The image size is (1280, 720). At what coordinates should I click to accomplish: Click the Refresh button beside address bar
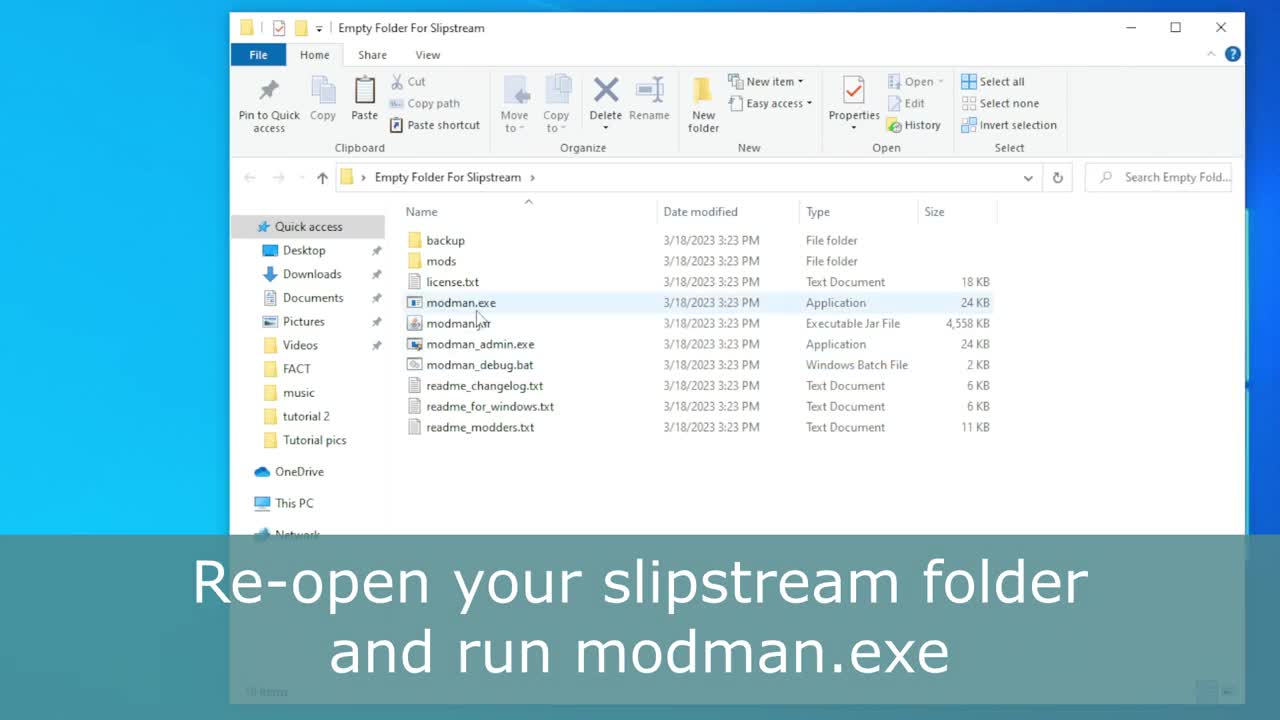1057,178
